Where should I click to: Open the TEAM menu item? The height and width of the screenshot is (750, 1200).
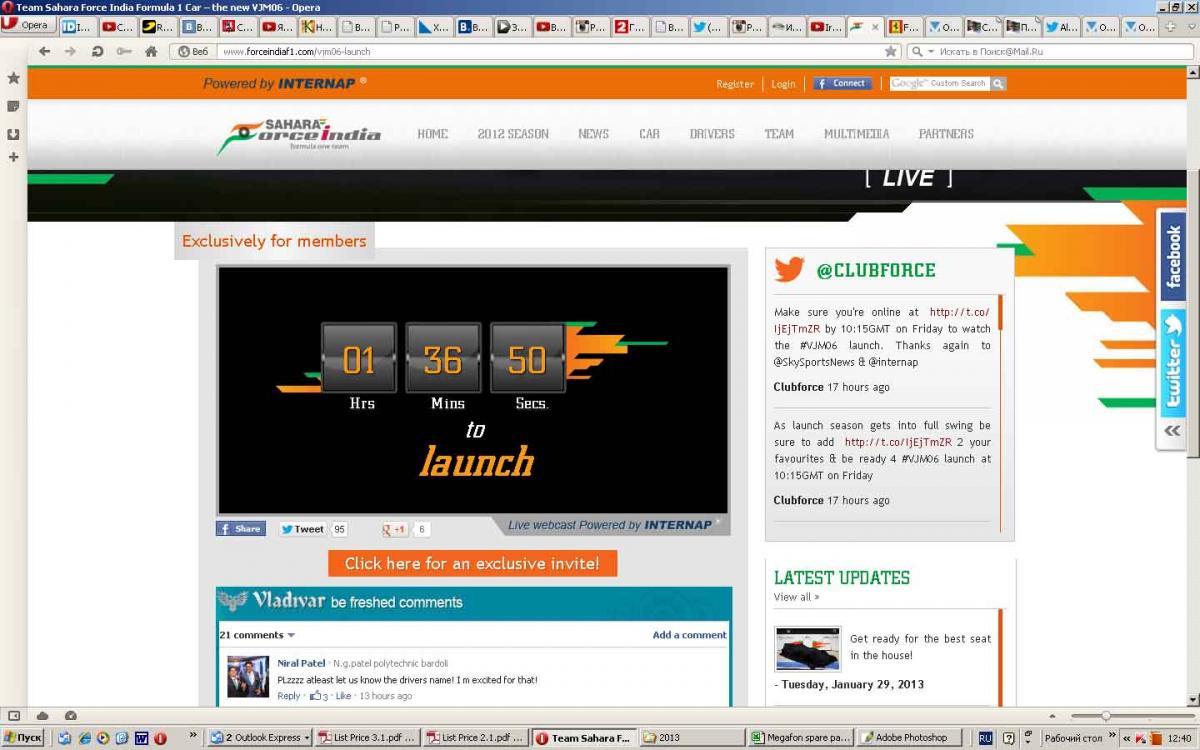[779, 134]
